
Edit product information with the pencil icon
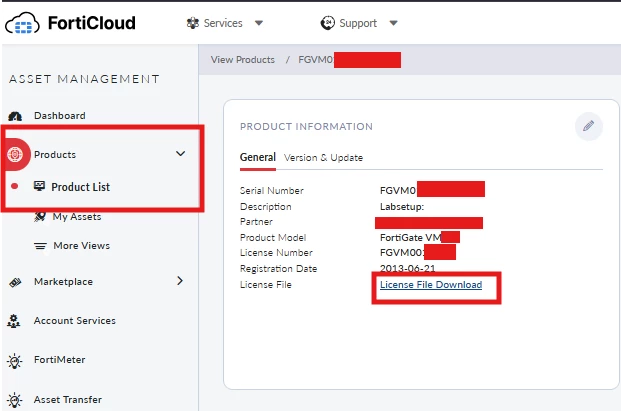tap(589, 126)
